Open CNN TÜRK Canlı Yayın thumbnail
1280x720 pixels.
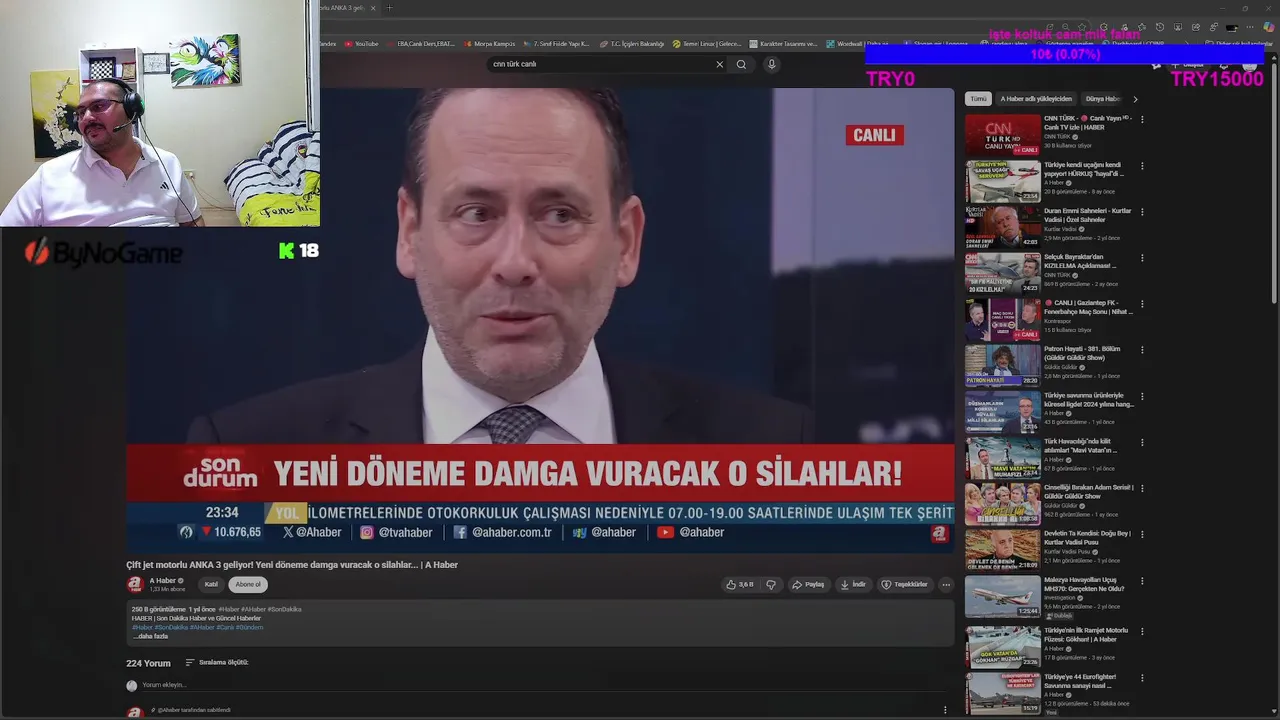click(x=1002, y=135)
